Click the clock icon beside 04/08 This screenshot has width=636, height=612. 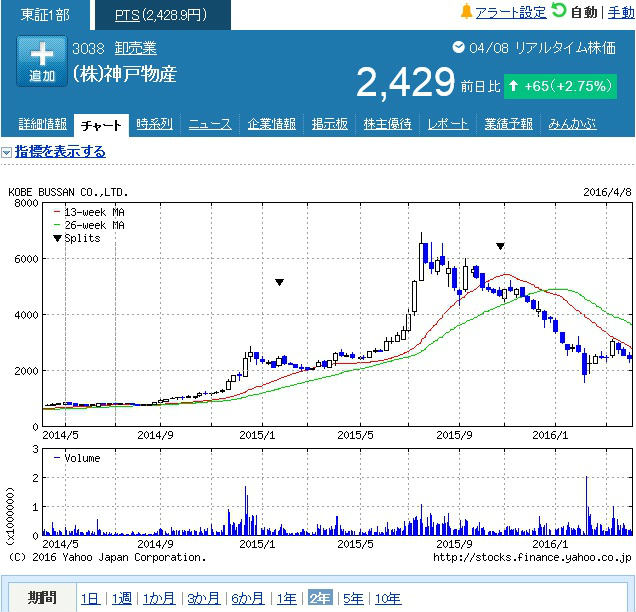[x=458, y=47]
